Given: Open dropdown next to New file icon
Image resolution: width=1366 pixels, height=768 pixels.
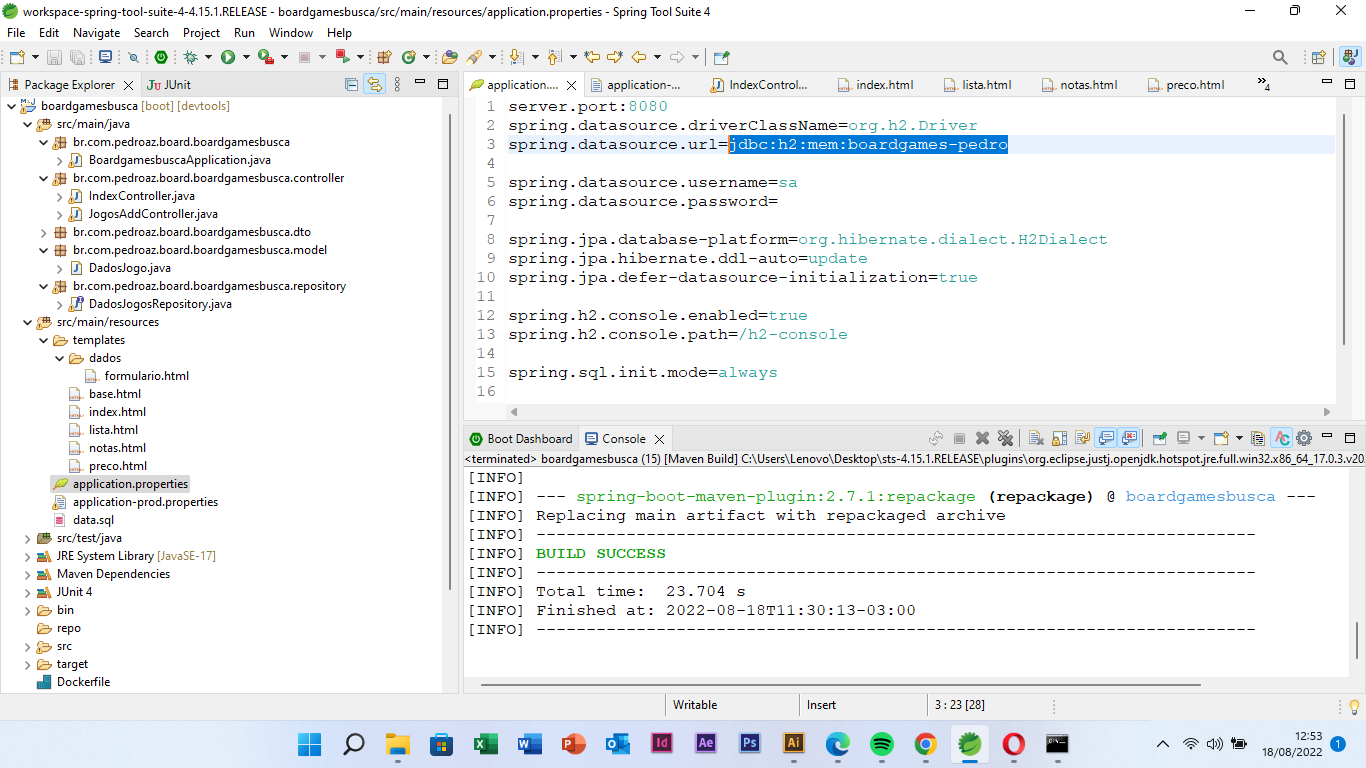Looking at the screenshot, I should point(35,57).
